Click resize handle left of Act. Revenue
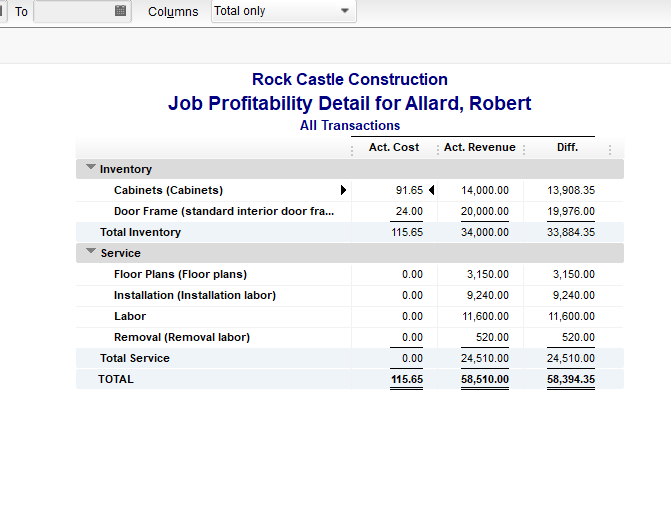671x506 pixels. pyautogui.click(x=437, y=149)
